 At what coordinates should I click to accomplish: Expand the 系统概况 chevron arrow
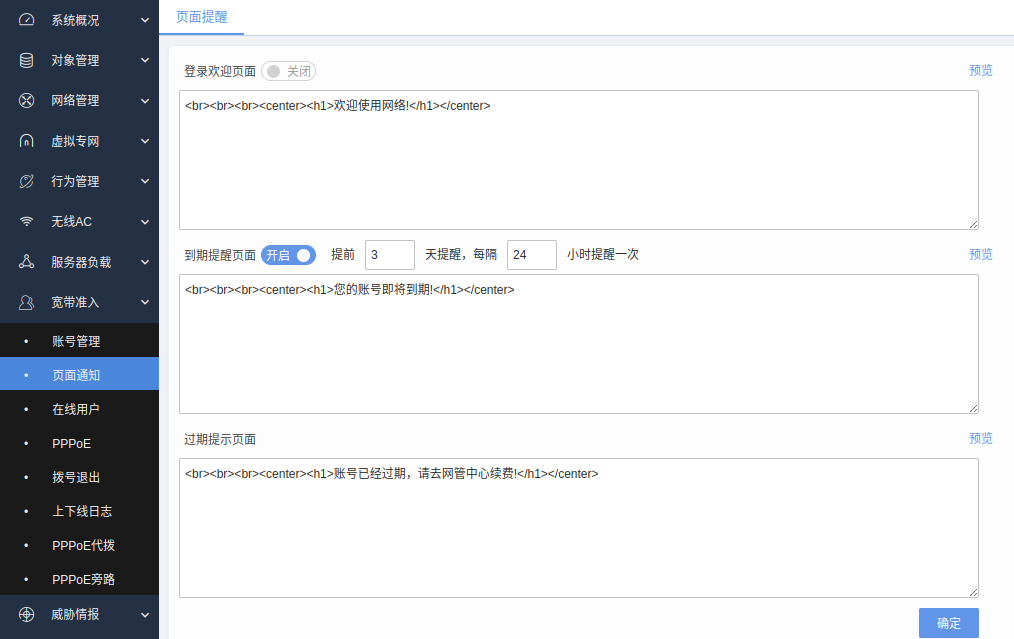145,20
